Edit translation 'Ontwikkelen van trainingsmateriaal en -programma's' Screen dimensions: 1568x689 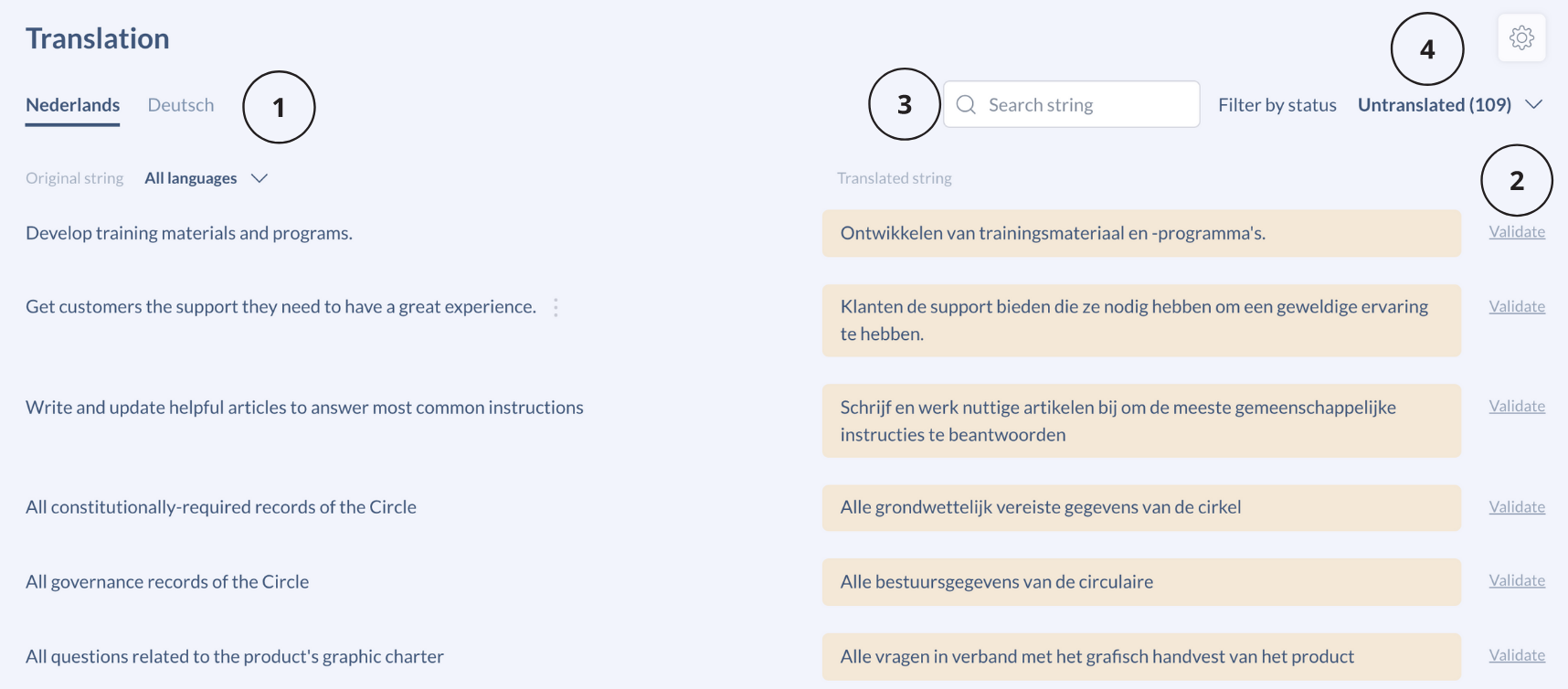pos(1140,233)
